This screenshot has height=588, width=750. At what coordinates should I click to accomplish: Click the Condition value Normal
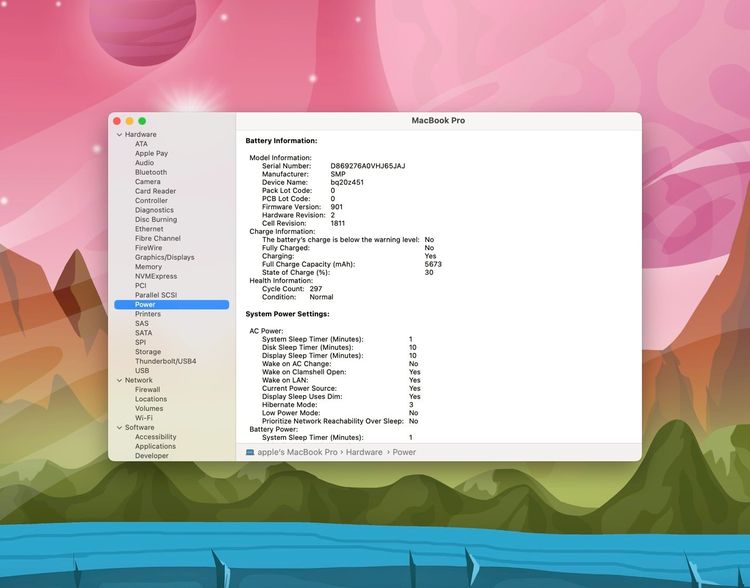click(321, 297)
